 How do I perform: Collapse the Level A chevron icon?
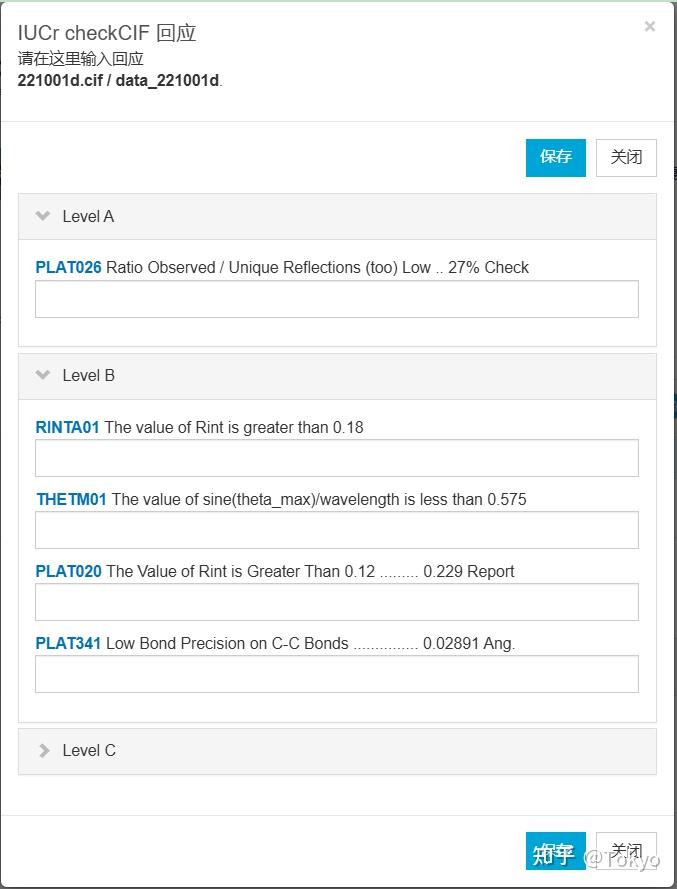coord(43,216)
